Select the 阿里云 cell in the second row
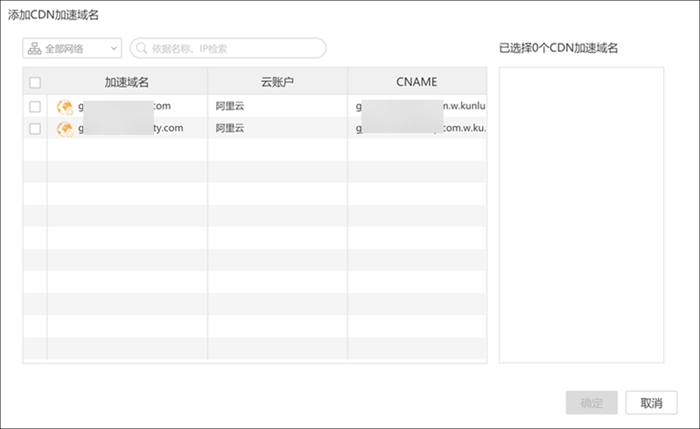This screenshot has height=429, width=700. coord(229,128)
